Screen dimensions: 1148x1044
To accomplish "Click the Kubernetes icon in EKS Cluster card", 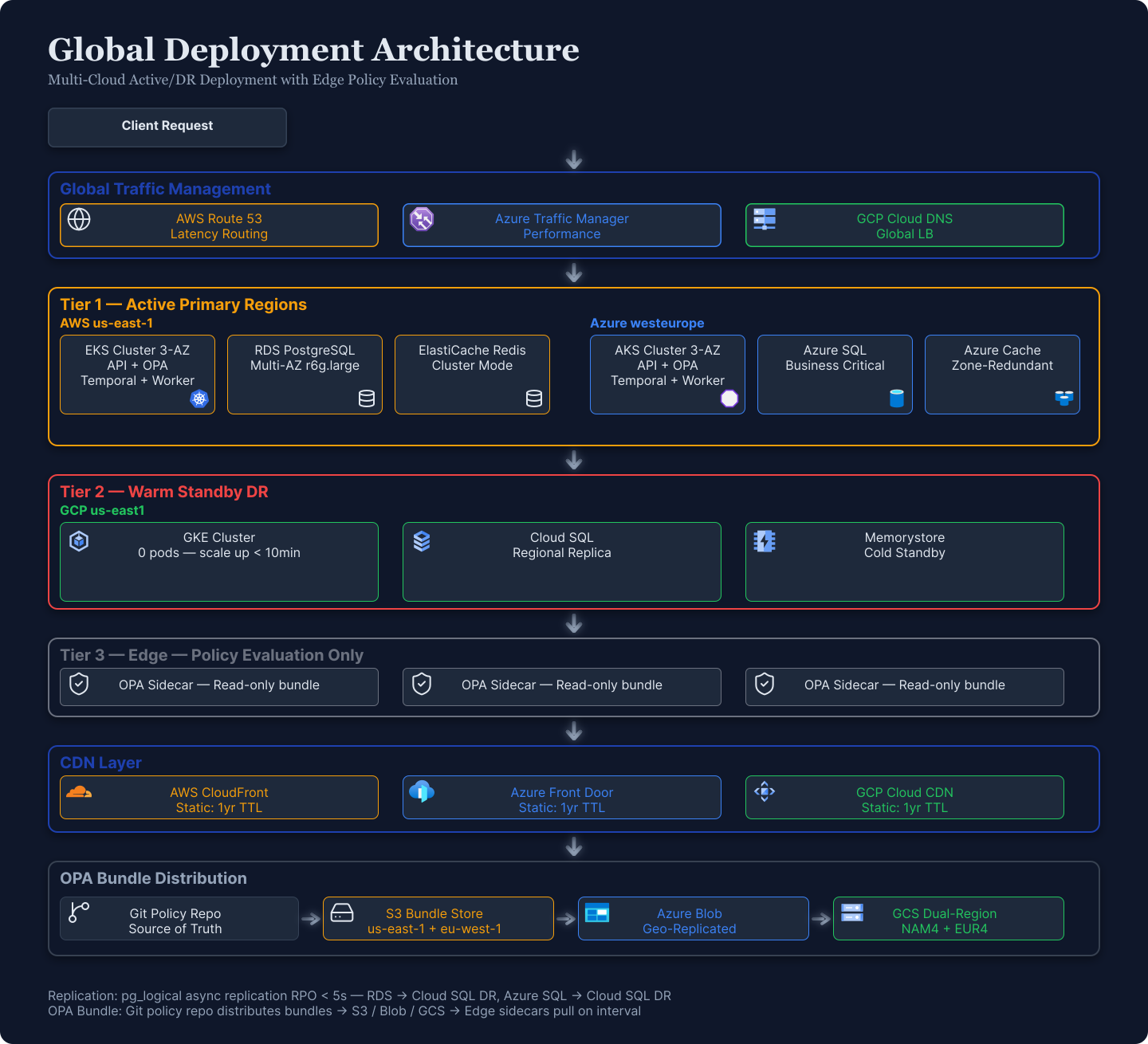I will (199, 399).
